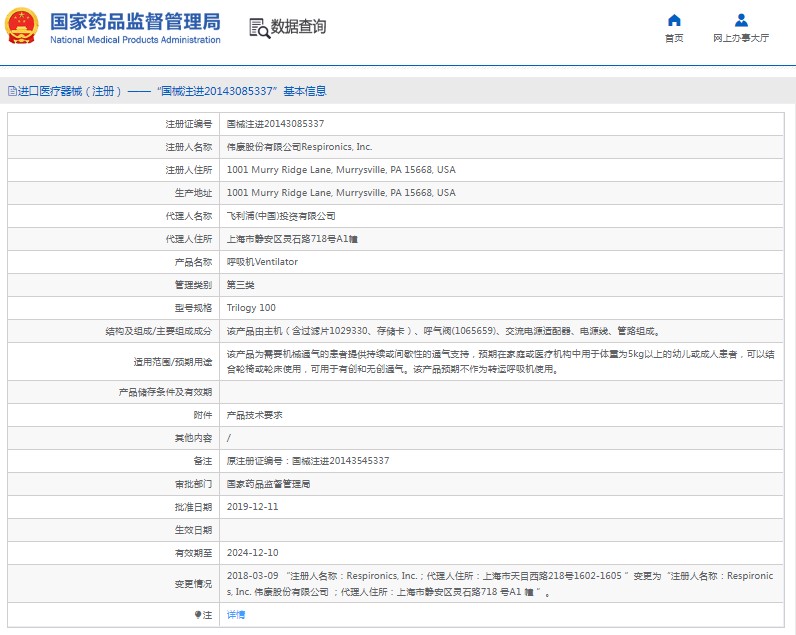Viewport: 796px width, 635px height.
Task: Click the 其他内容 label
Action: 193,438
